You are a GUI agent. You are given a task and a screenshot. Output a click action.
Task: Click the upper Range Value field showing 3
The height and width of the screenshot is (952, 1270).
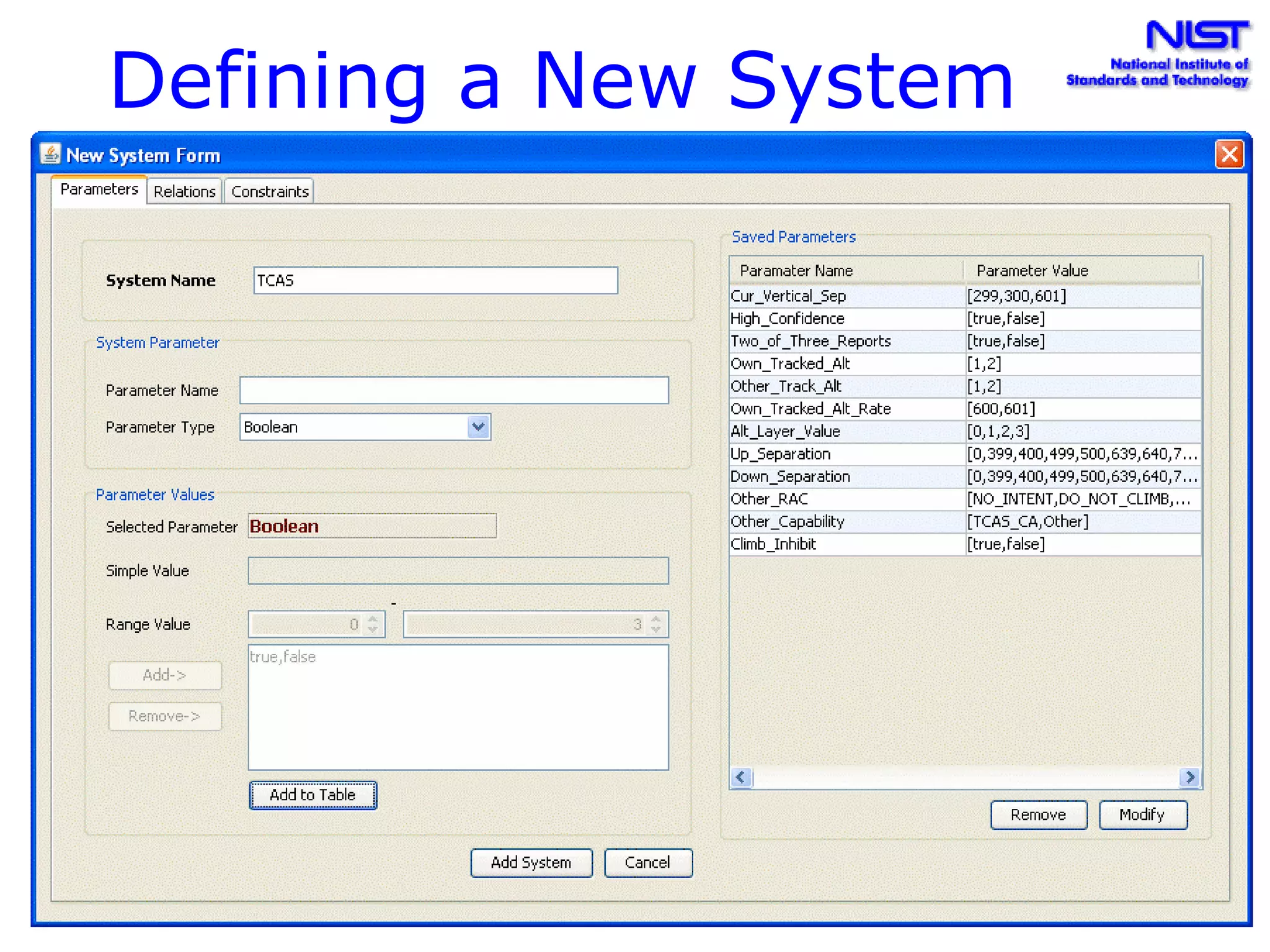(526, 624)
